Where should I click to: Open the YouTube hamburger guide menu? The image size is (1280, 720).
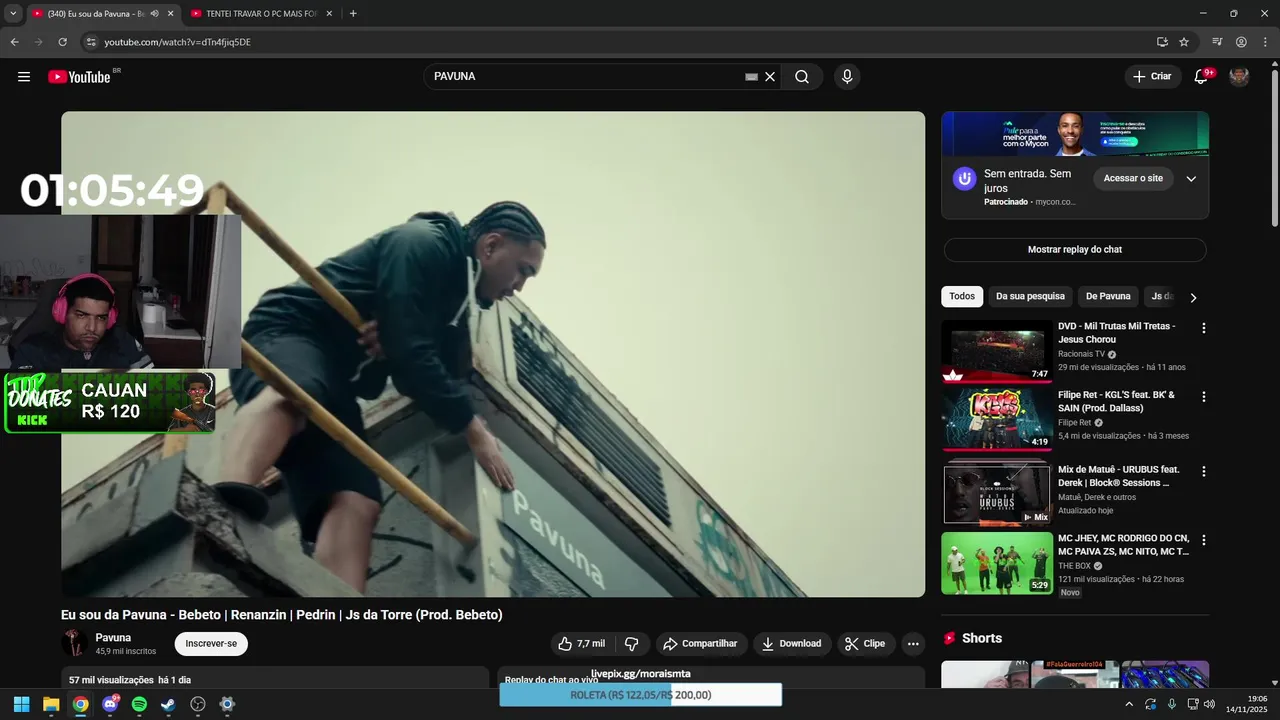click(24, 77)
